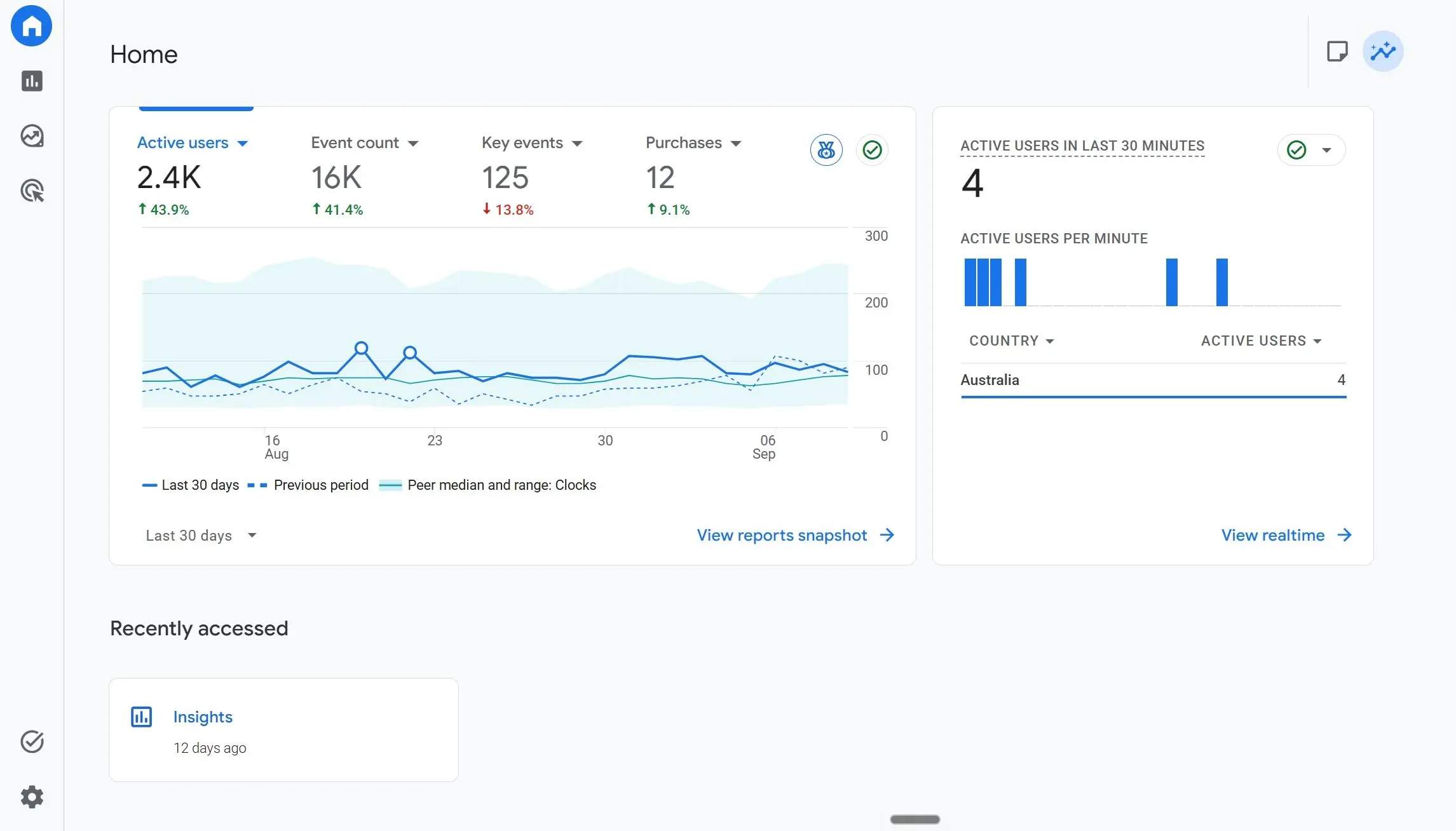Click arrow next to View reports snapshot
The image size is (1456, 831).
point(887,535)
